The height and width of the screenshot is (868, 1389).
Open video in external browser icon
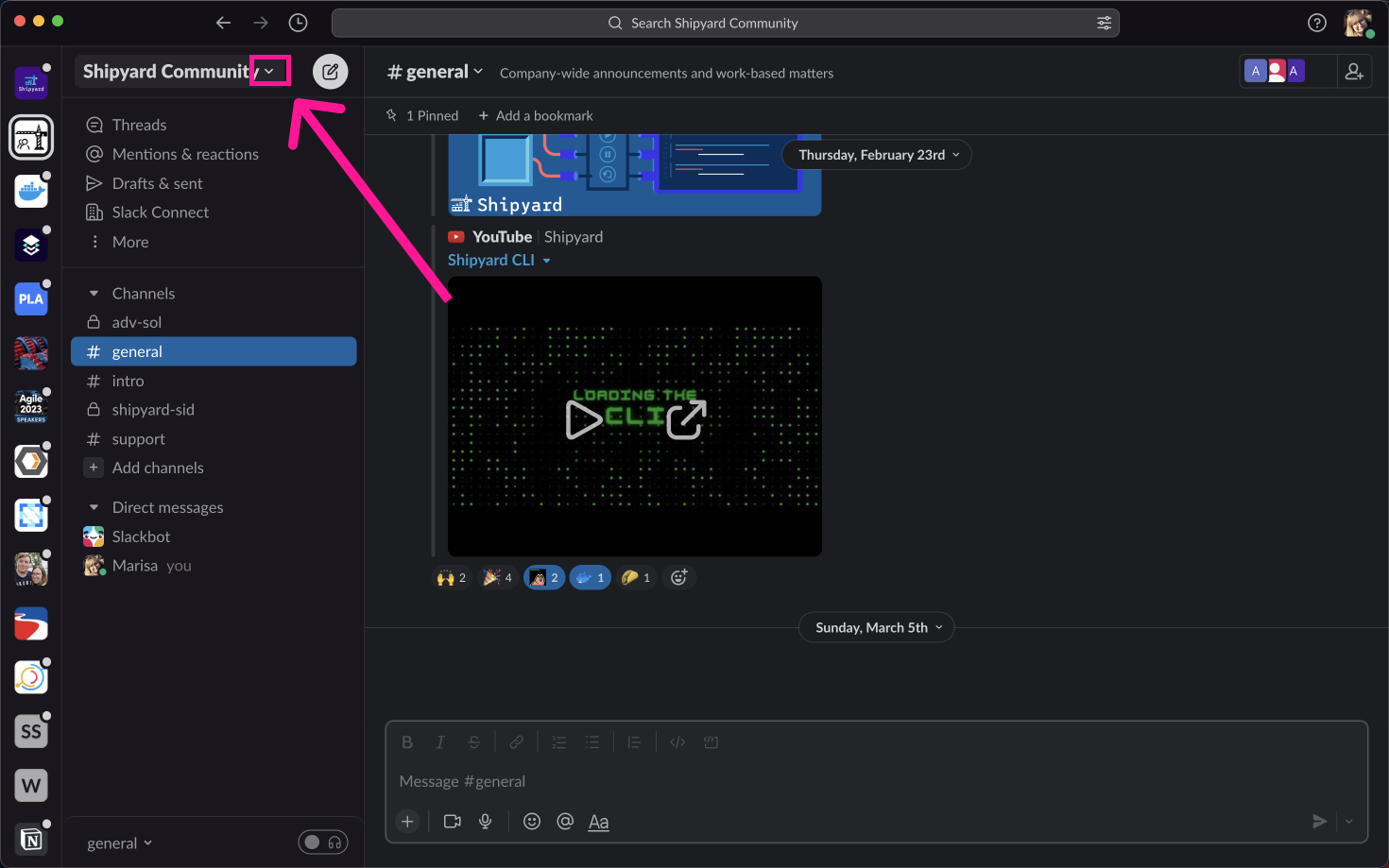click(687, 419)
